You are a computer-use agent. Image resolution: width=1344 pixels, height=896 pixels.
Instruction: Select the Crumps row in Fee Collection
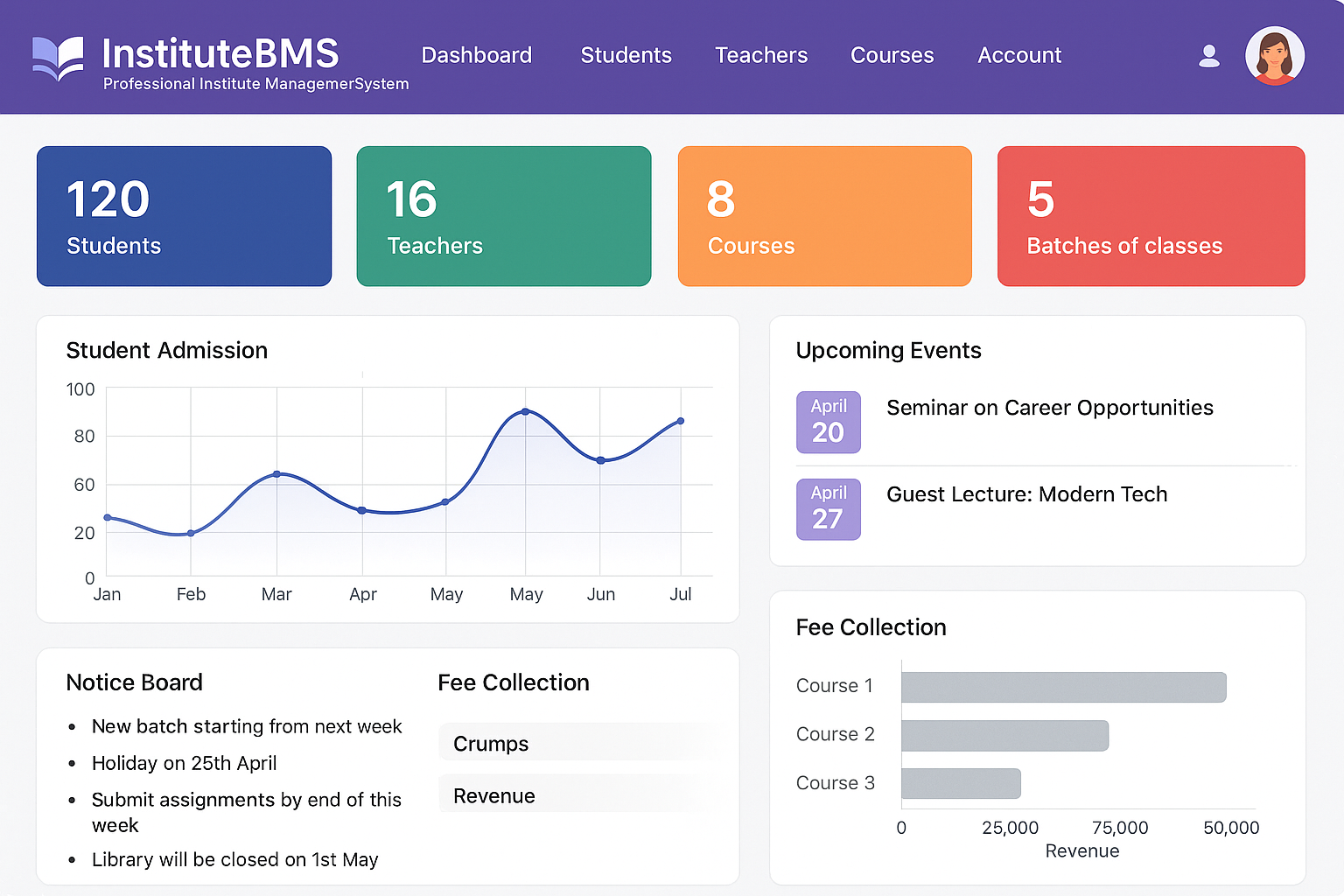pyautogui.click(x=578, y=743)
